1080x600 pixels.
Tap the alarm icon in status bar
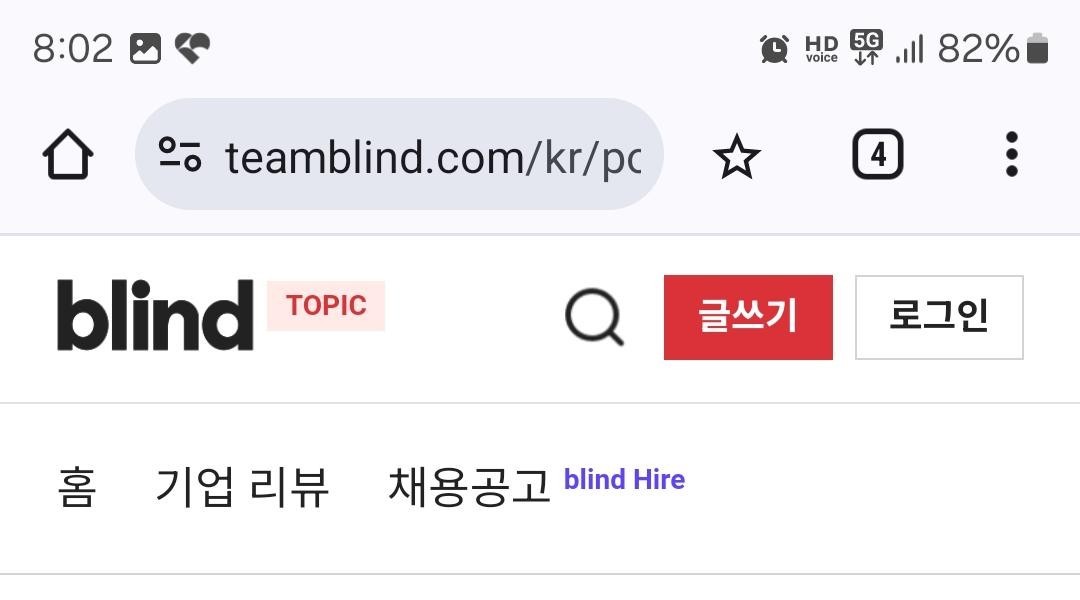pos(774,48)
